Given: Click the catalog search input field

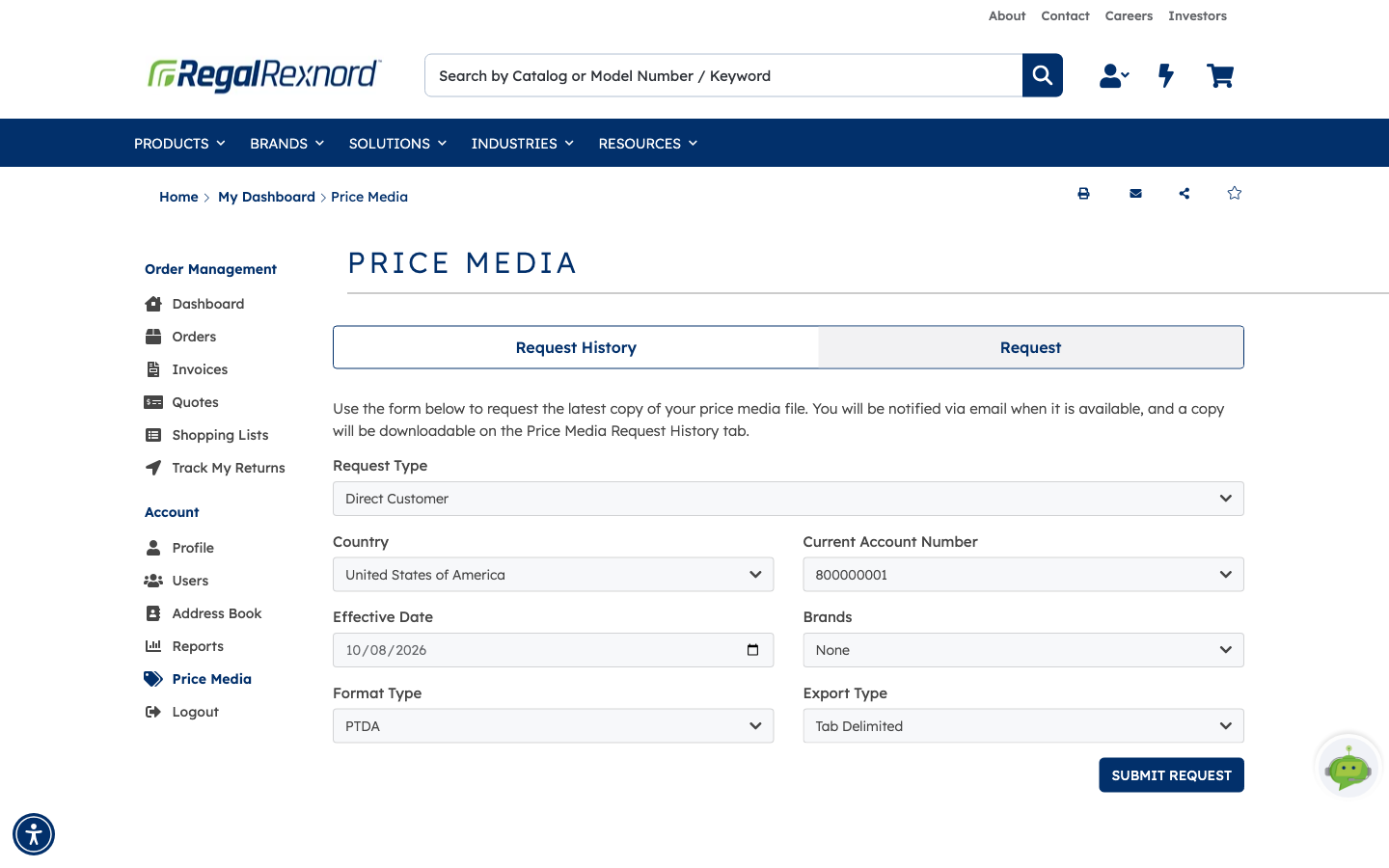Looking at the screenshot, I should coord(723,75).
